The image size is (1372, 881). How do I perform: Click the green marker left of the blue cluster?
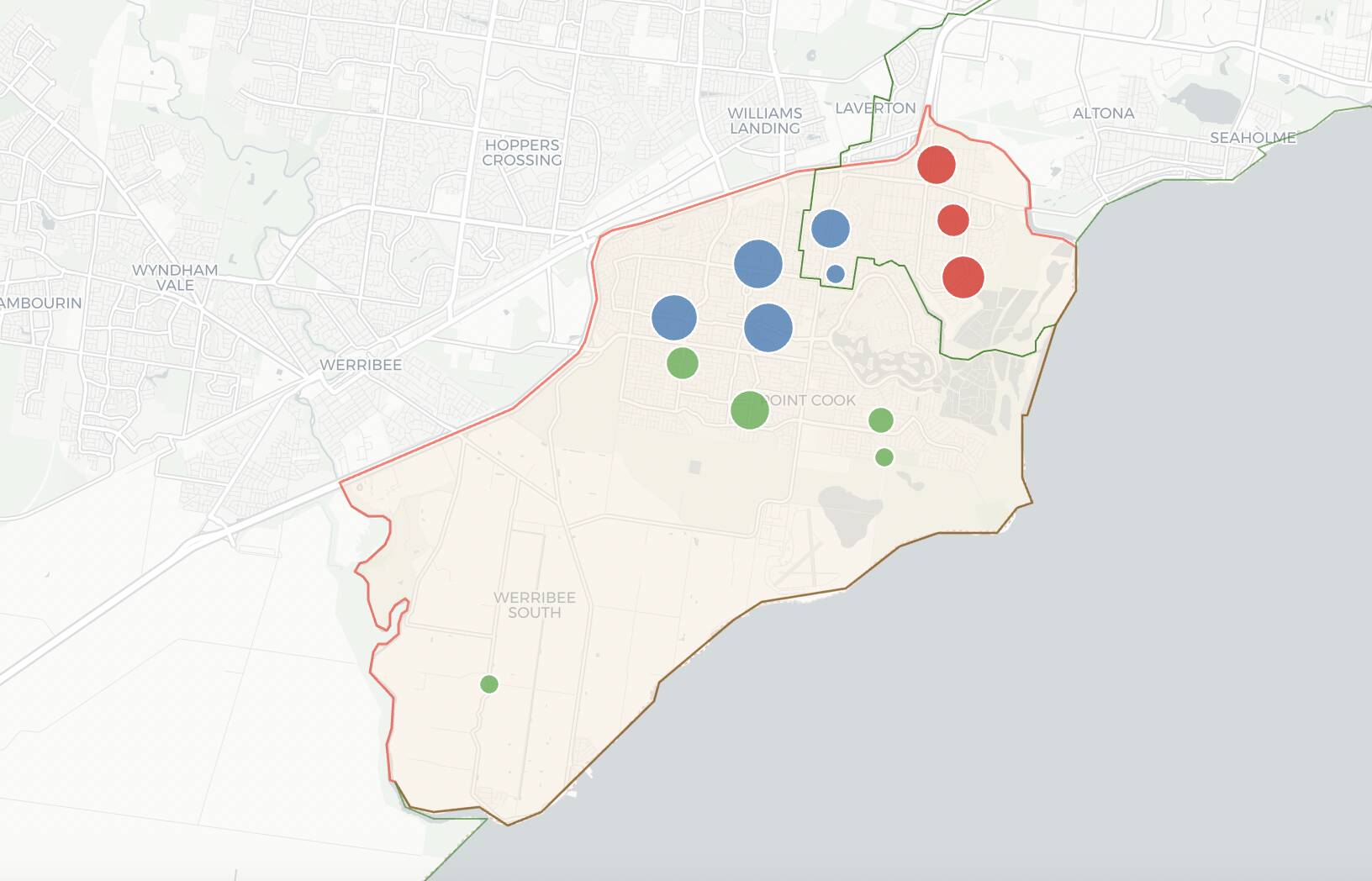[x=684, y=364]
